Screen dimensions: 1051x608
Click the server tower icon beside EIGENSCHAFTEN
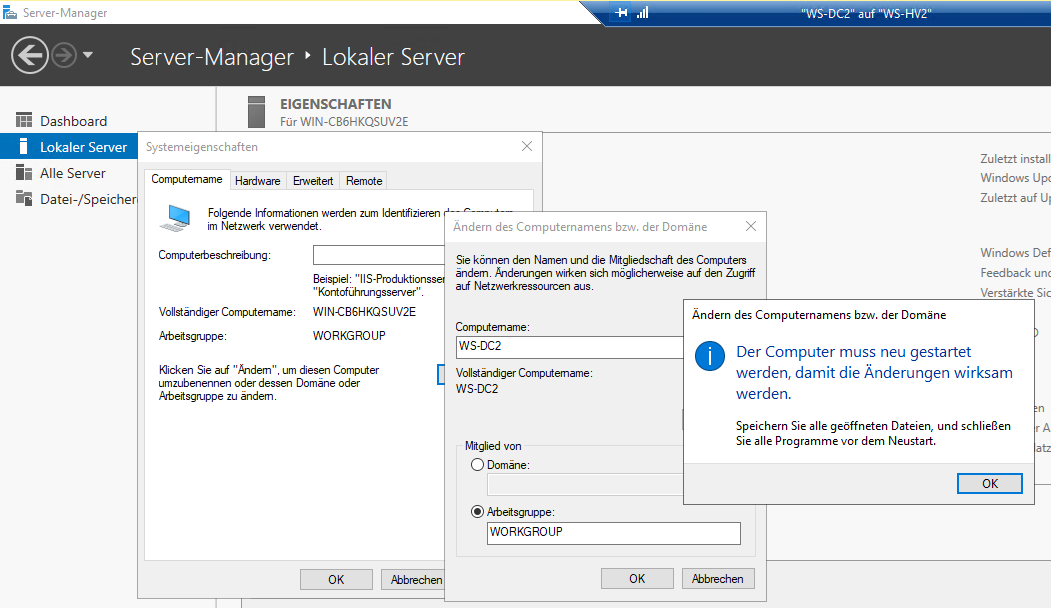tap(256, 111)
